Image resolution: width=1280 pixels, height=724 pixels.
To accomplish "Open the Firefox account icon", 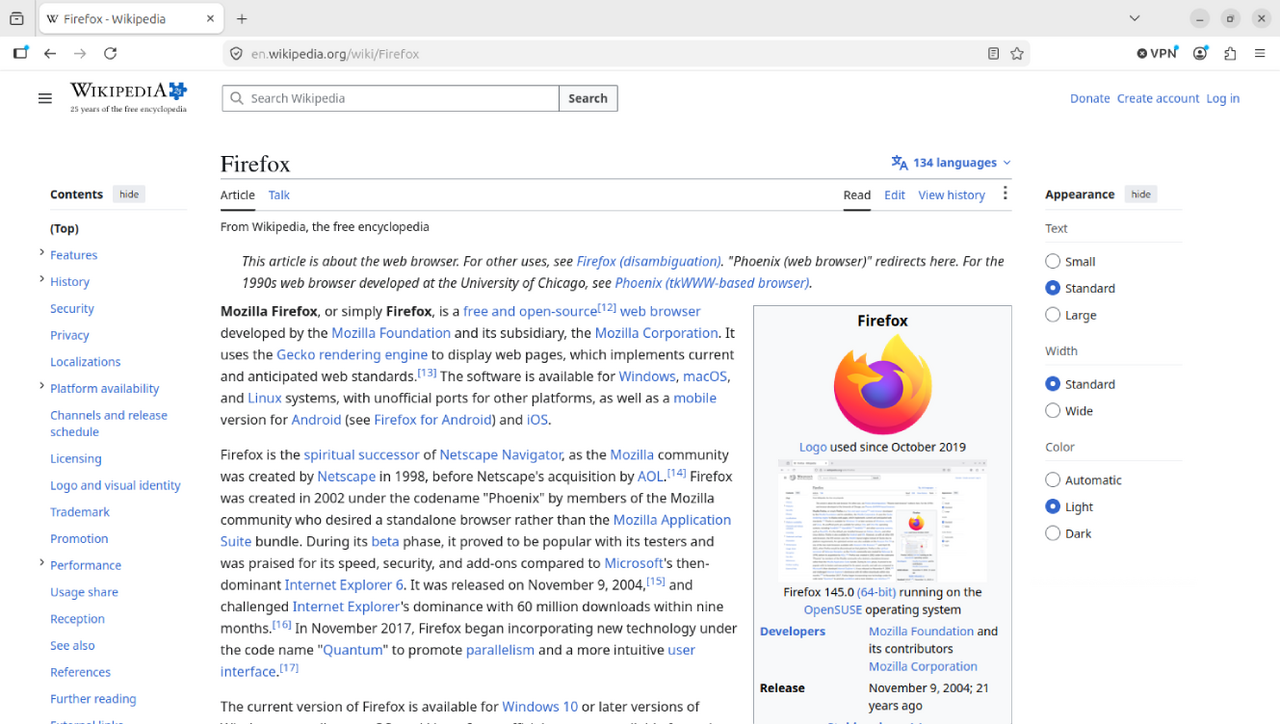I will pos(1200,54).
